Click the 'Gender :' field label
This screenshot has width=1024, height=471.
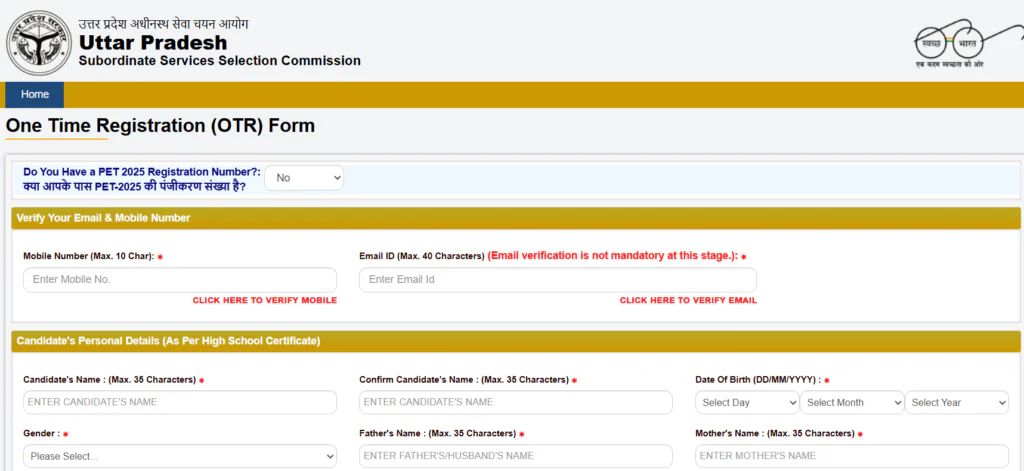(x=42, y=433)
